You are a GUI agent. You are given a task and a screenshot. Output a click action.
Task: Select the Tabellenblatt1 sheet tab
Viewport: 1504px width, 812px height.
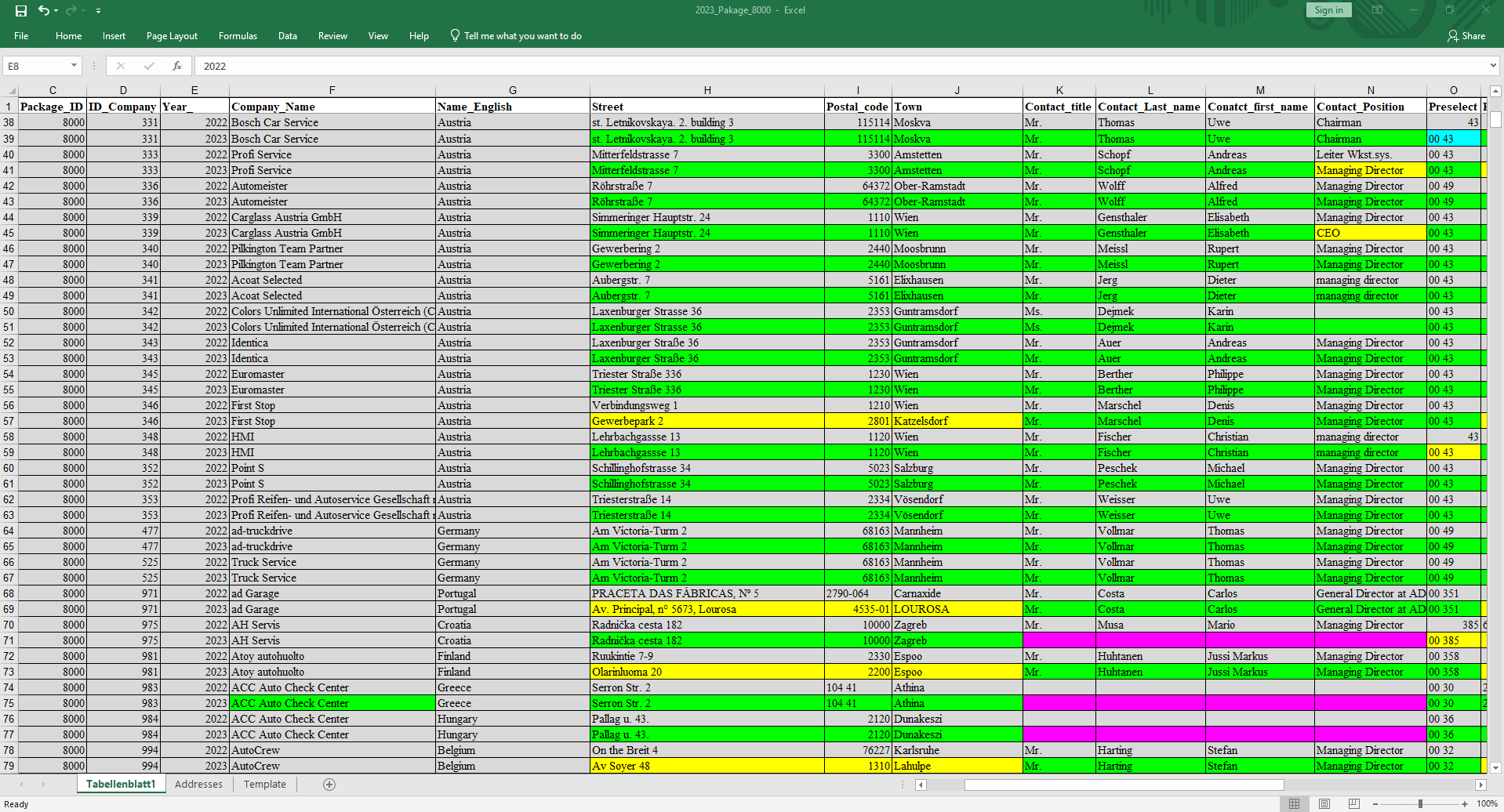[x=121, y=784]
